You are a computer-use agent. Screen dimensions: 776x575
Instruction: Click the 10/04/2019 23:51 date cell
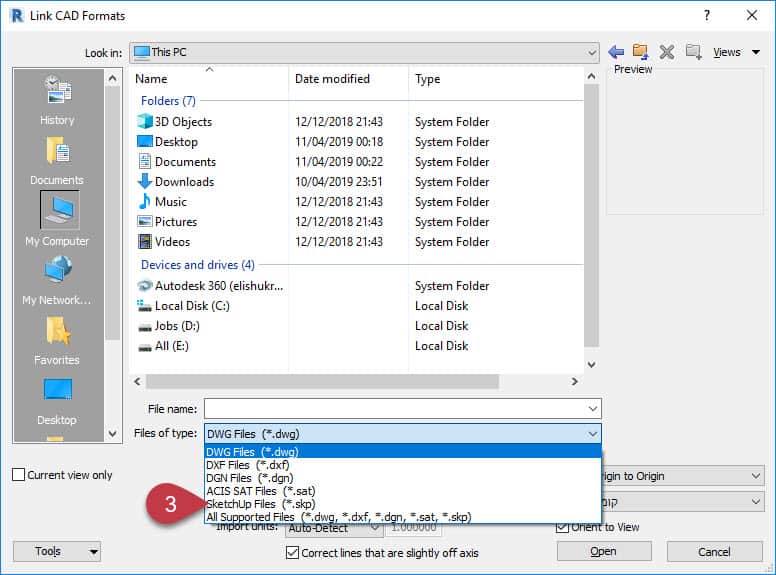coord(339,182)
